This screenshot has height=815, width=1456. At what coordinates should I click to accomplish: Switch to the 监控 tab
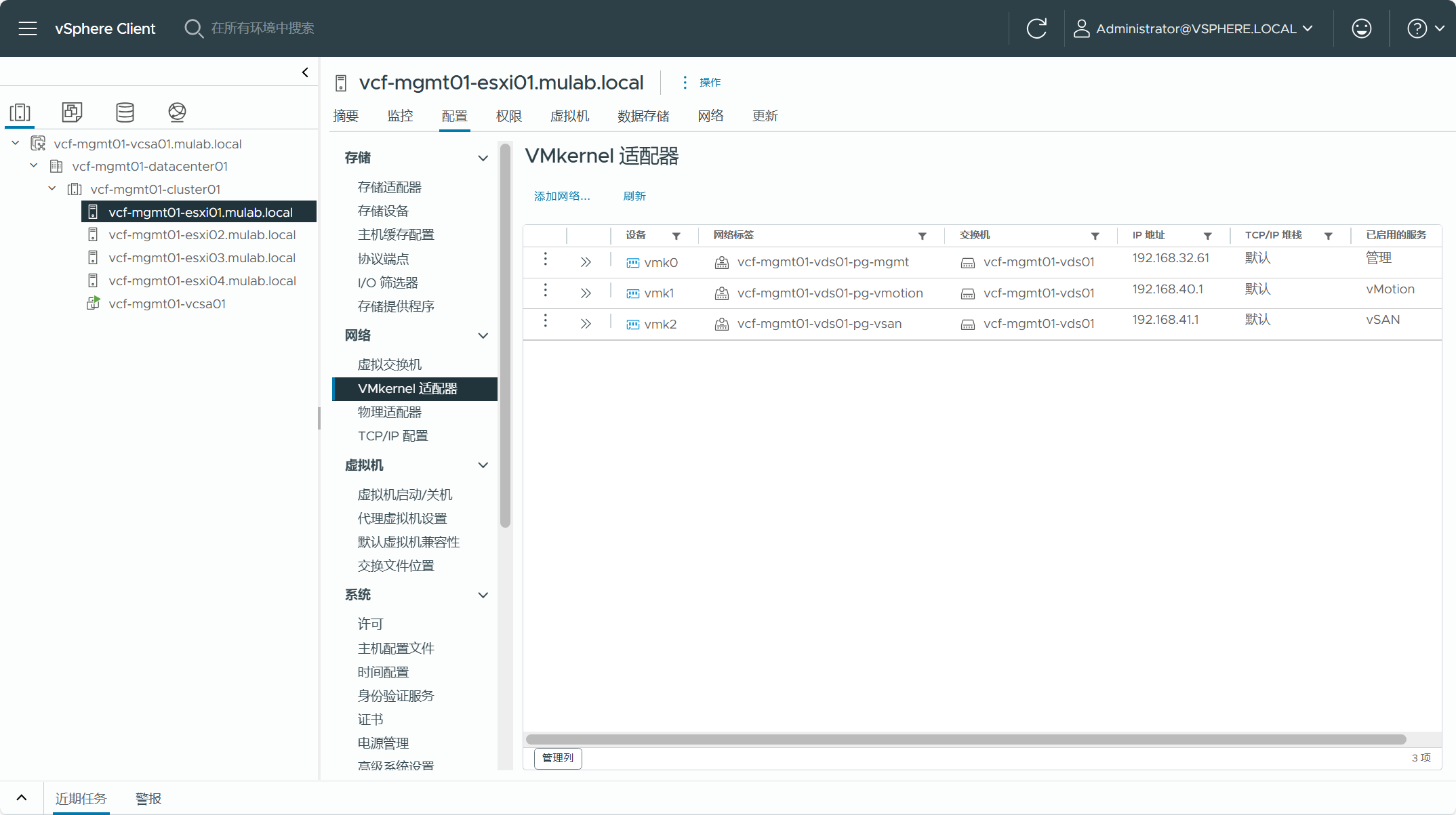(x=400, y=116)
